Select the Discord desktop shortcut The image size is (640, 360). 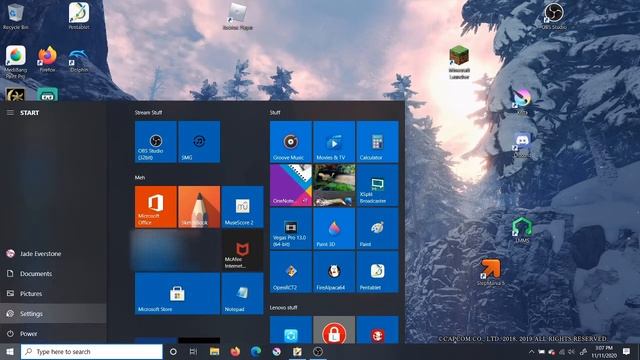click(x=522, y=145)
